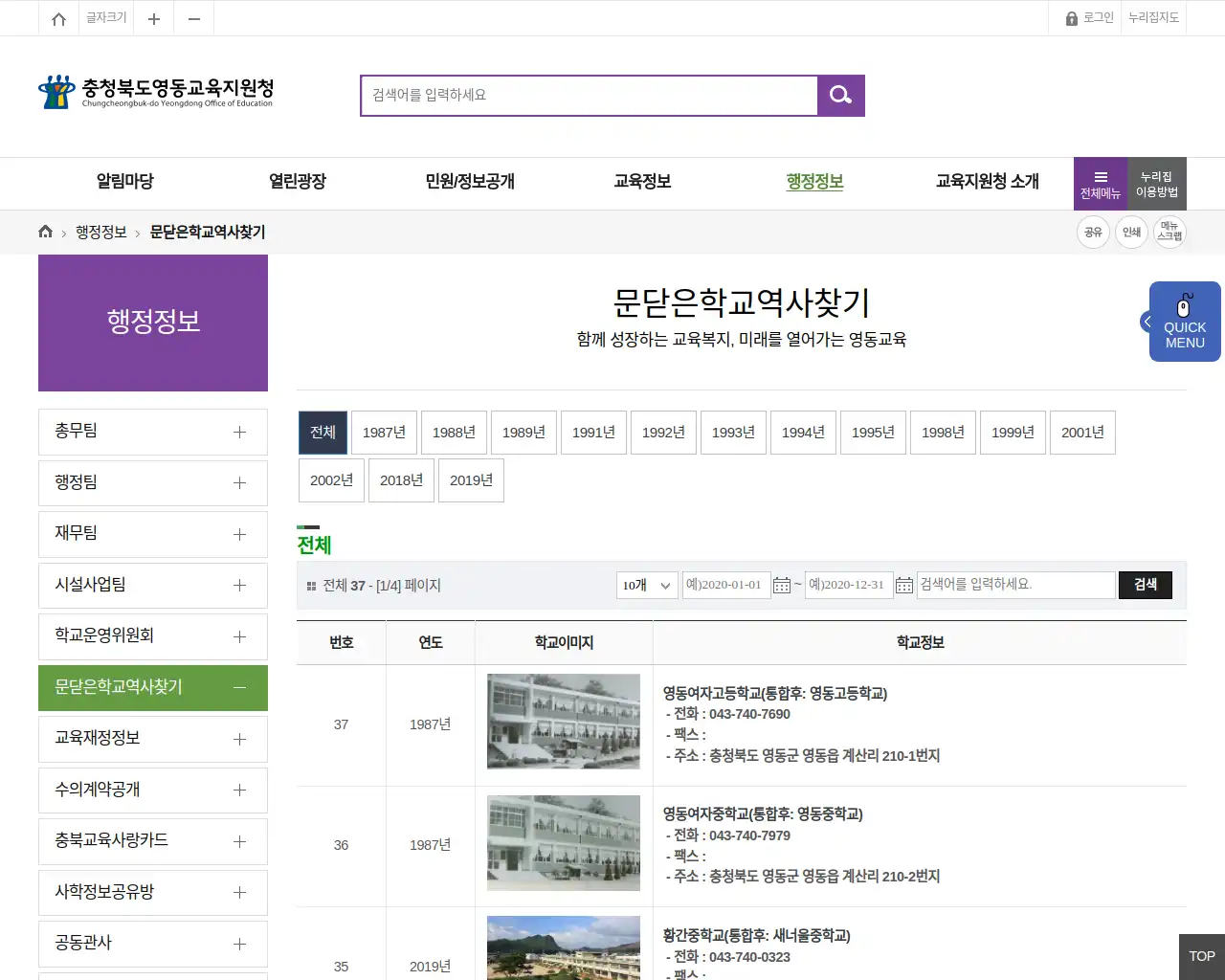Click the 인쇄 print round button

coord(1131,232)
